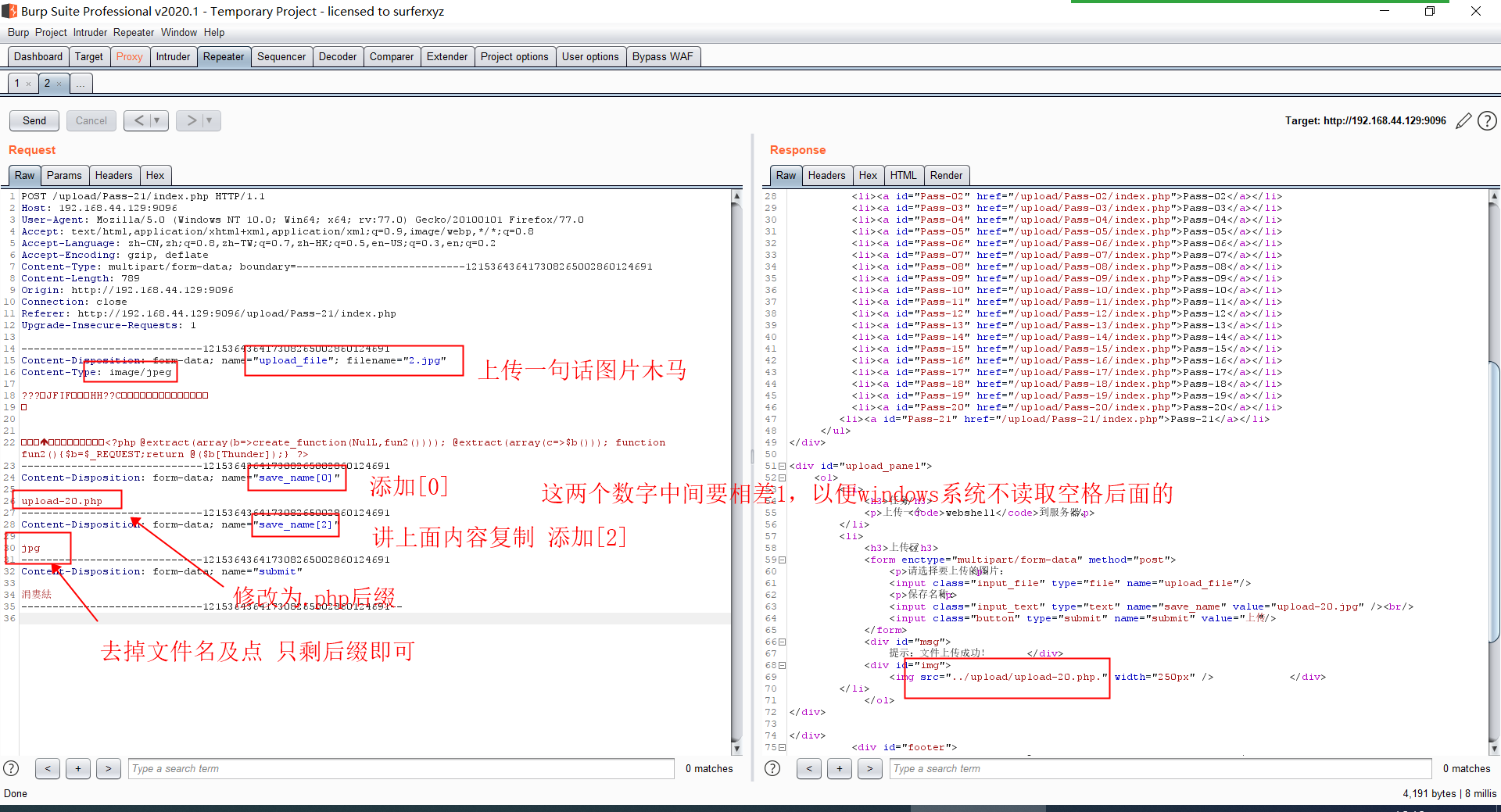
Task: Collapse the upload_panel div at line 51
Action: (x=783, y=466)
